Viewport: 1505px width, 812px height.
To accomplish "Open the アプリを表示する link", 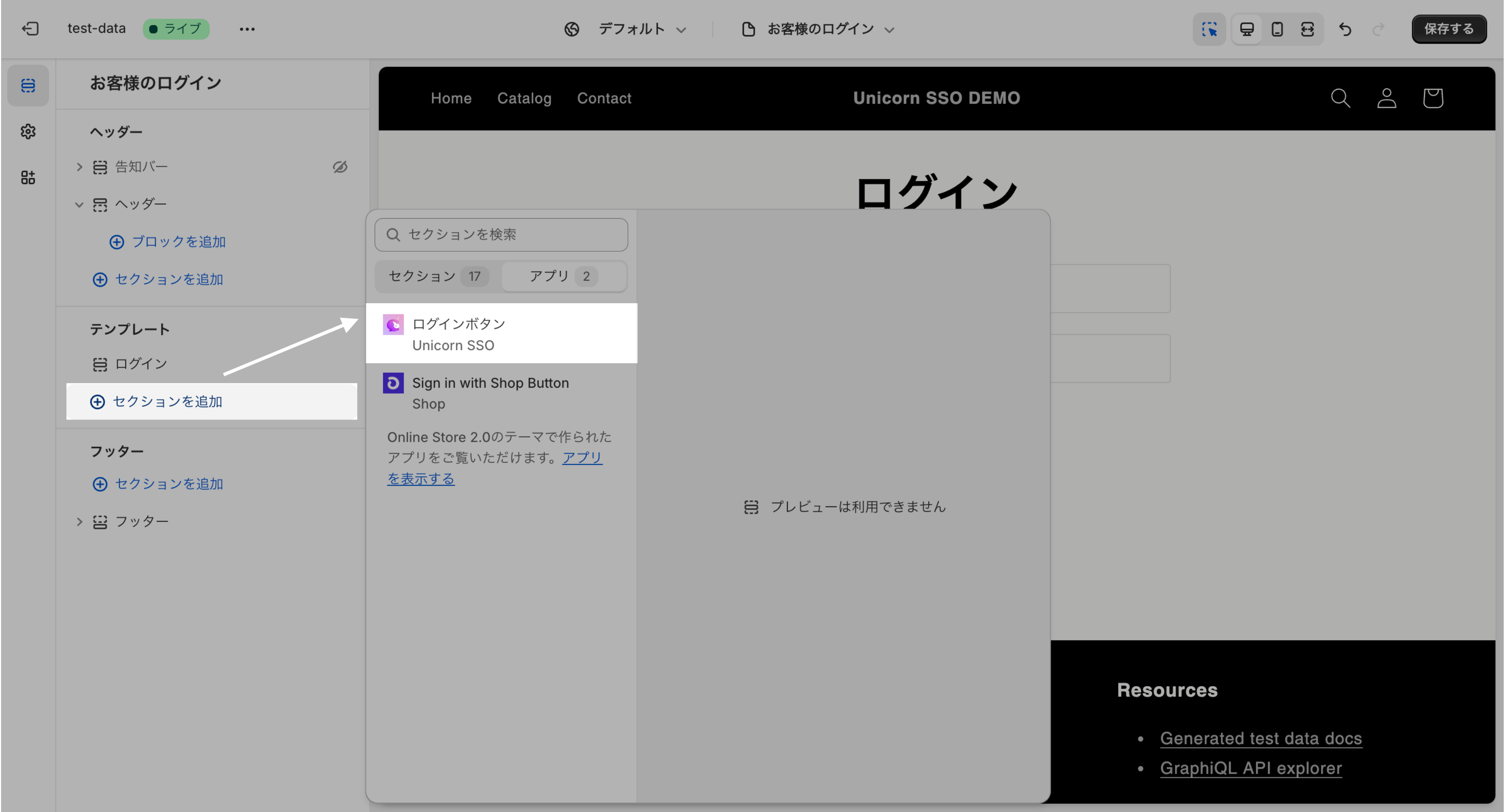I will [421, 478].
